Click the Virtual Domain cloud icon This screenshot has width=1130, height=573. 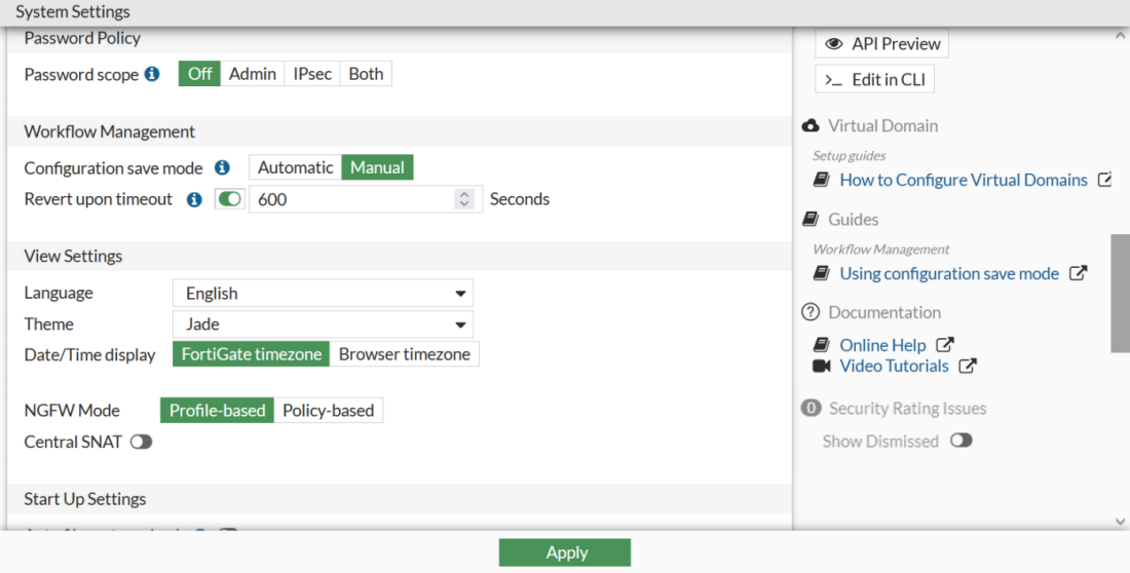[811, 126]
